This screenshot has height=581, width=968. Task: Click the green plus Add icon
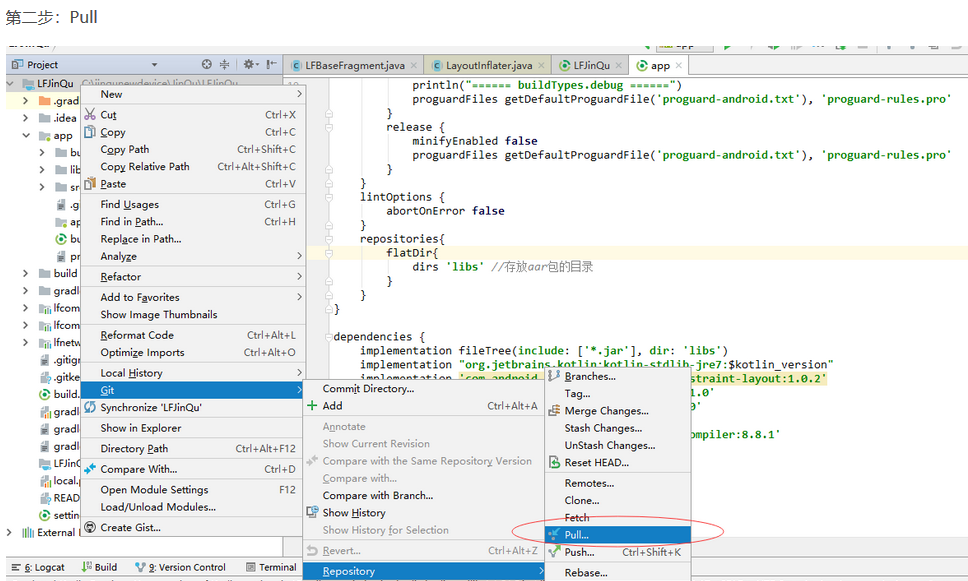312,406
